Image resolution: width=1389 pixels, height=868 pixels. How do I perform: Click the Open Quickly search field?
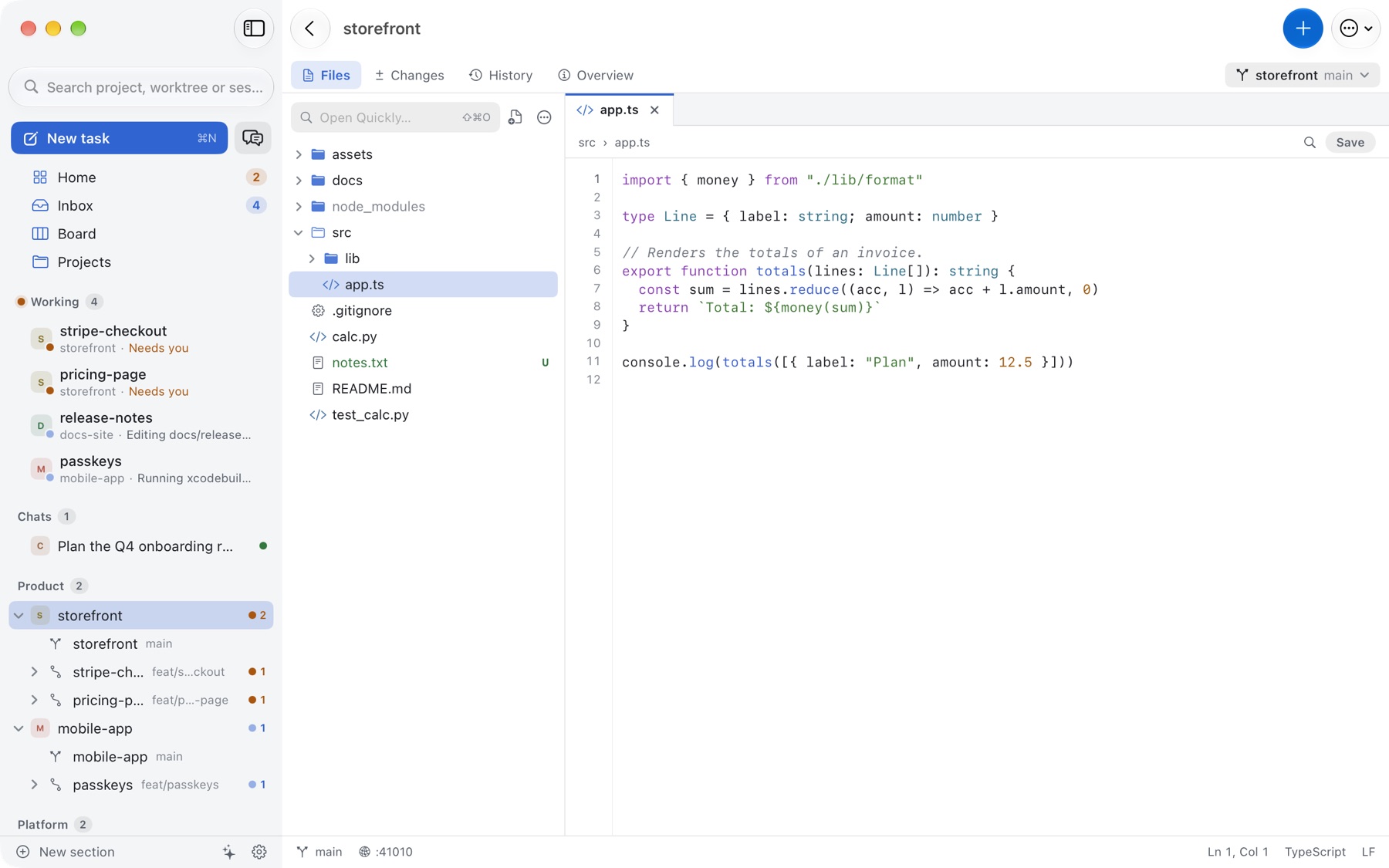click(x=395, y=117)
